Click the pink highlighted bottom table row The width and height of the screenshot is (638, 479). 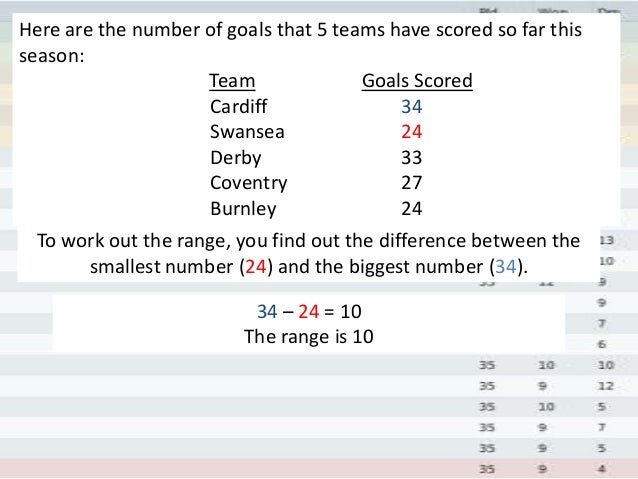[319, 469]
